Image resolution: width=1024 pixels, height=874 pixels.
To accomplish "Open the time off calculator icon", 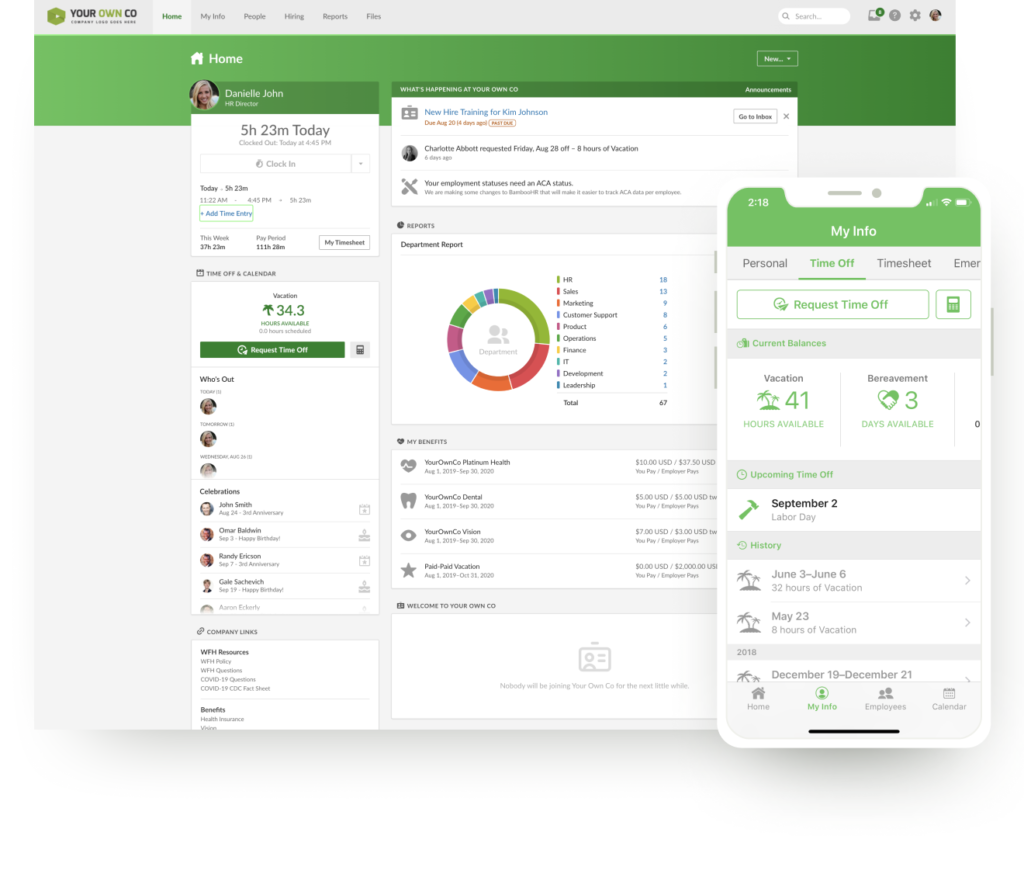I will (360, 349).
